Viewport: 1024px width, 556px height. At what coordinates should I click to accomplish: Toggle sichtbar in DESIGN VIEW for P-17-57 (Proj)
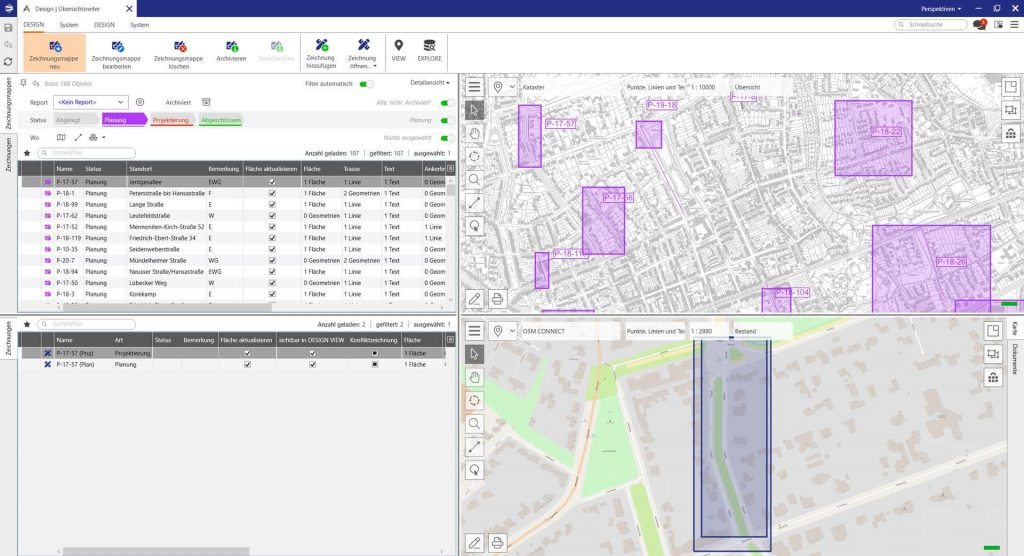tap(312, 353)
